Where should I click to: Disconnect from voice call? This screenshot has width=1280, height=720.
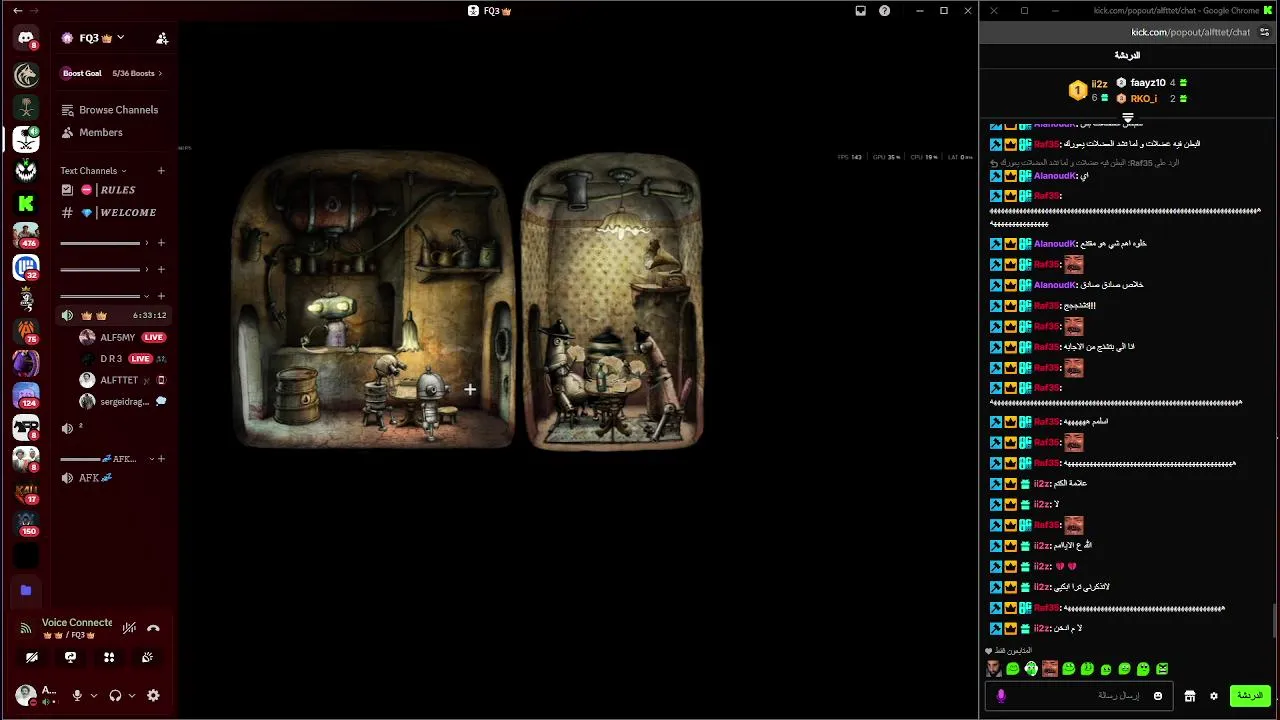pyautogui.click(x=153, y=628)
